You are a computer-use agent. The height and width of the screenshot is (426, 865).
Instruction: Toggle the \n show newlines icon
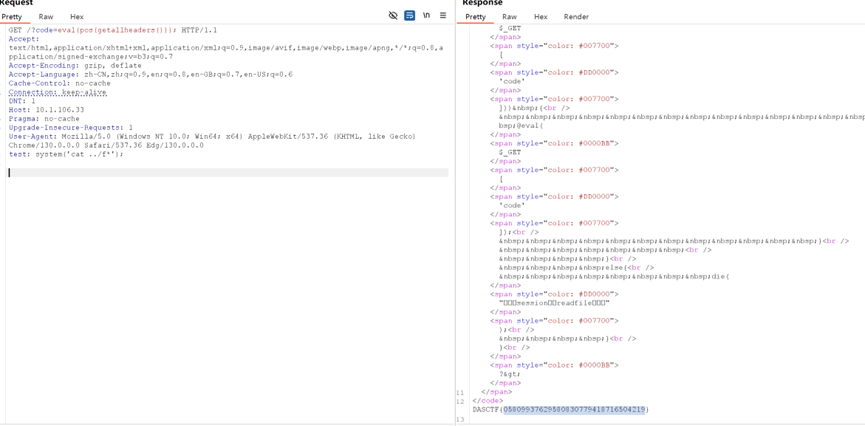tap(426, 16)
